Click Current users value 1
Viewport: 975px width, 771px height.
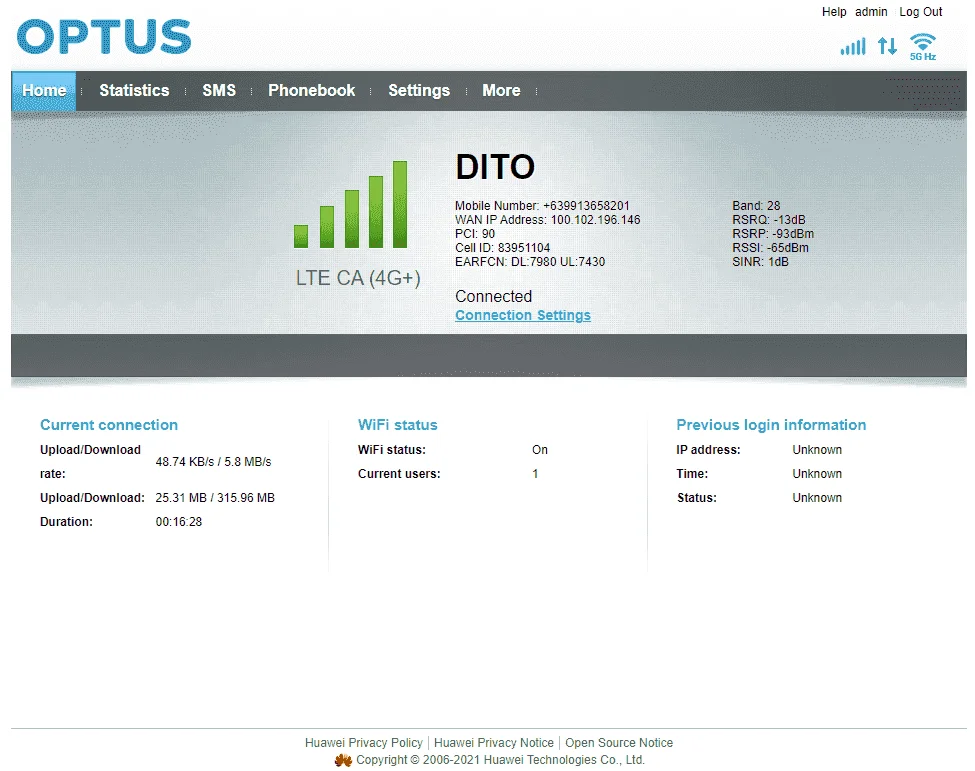pos(535,474)
